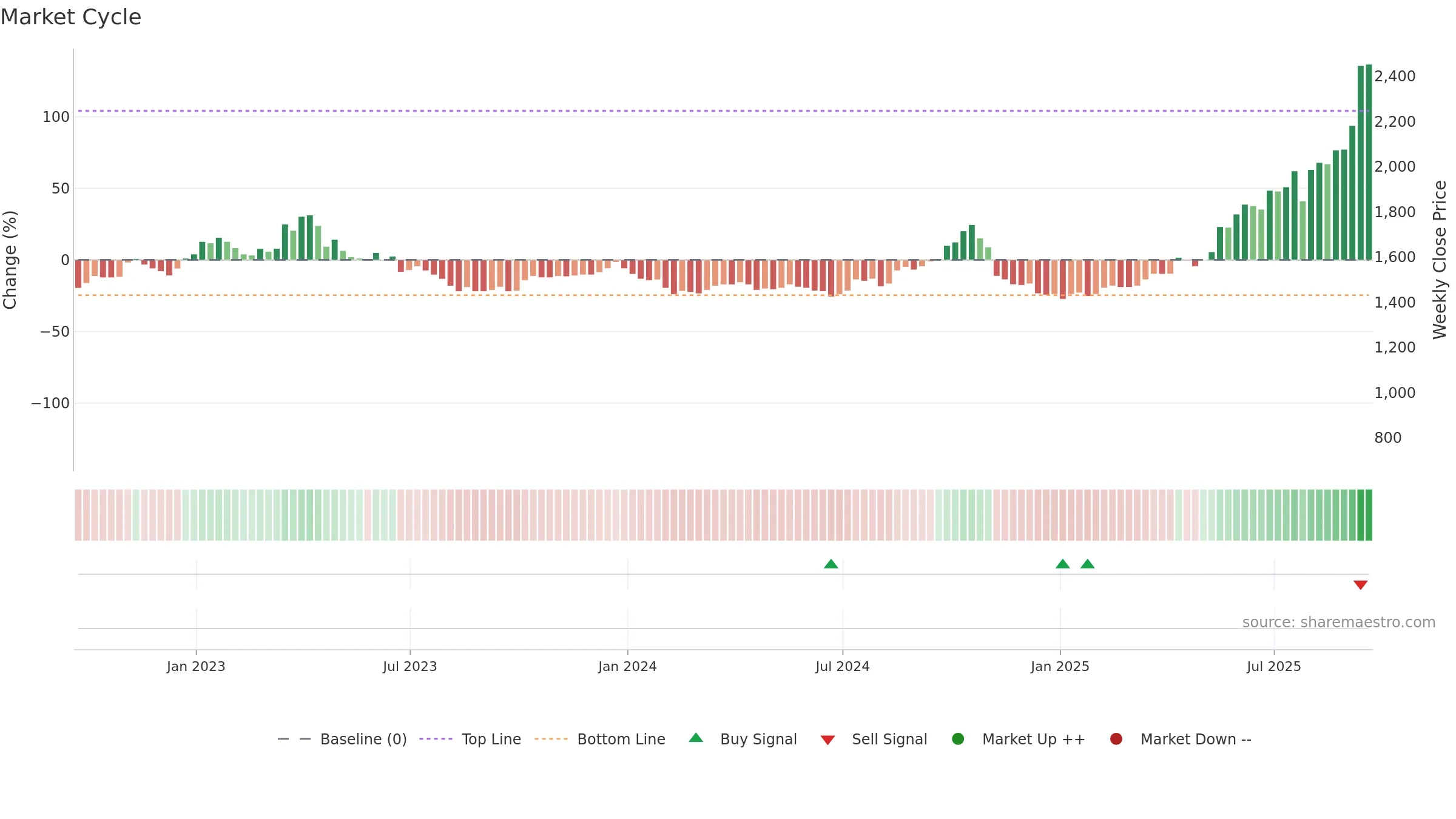Click the purple dotted top line on chart

point(723,111)
